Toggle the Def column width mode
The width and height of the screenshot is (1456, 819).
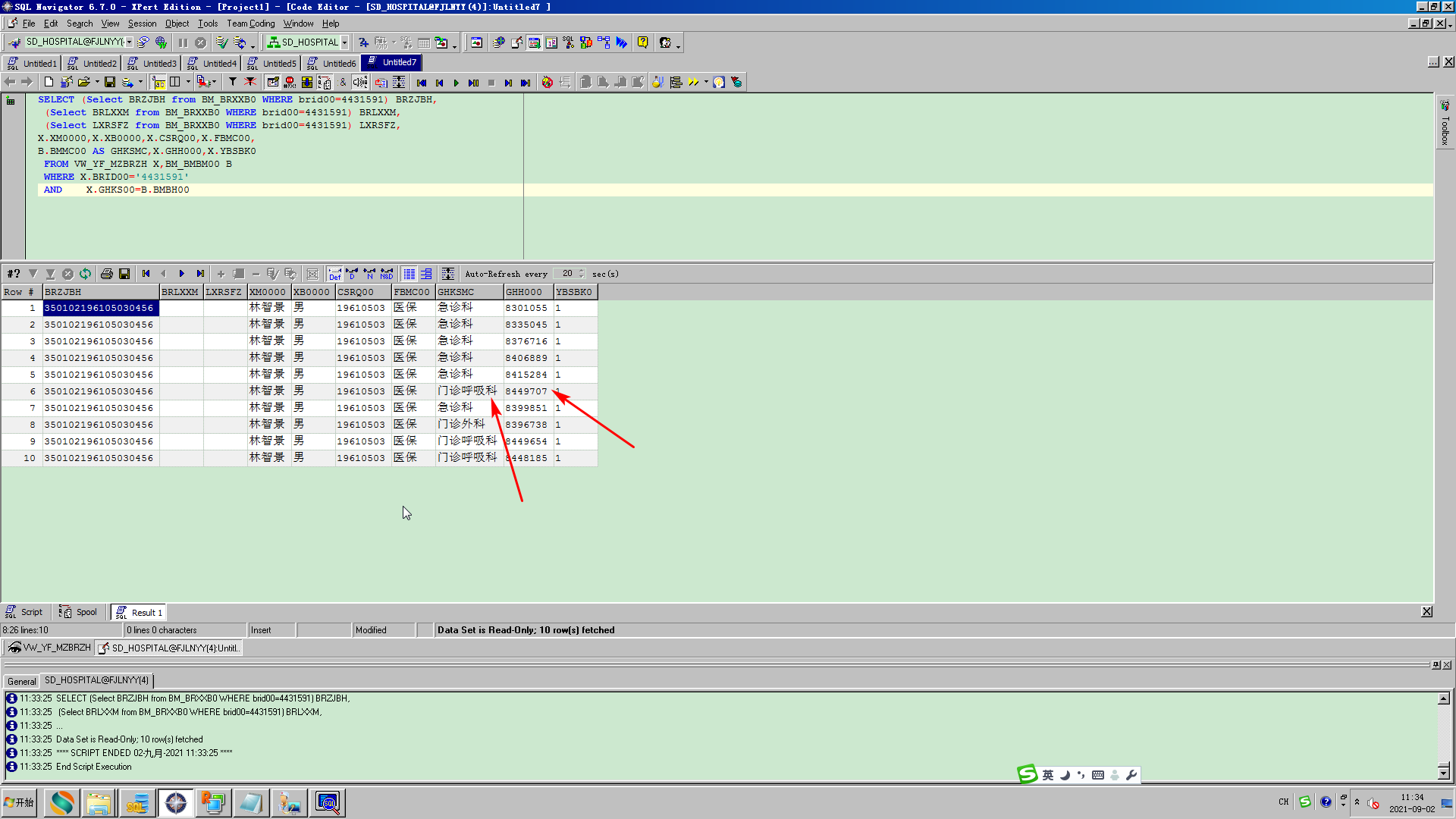pyautogui.click(x=334, y=274)
